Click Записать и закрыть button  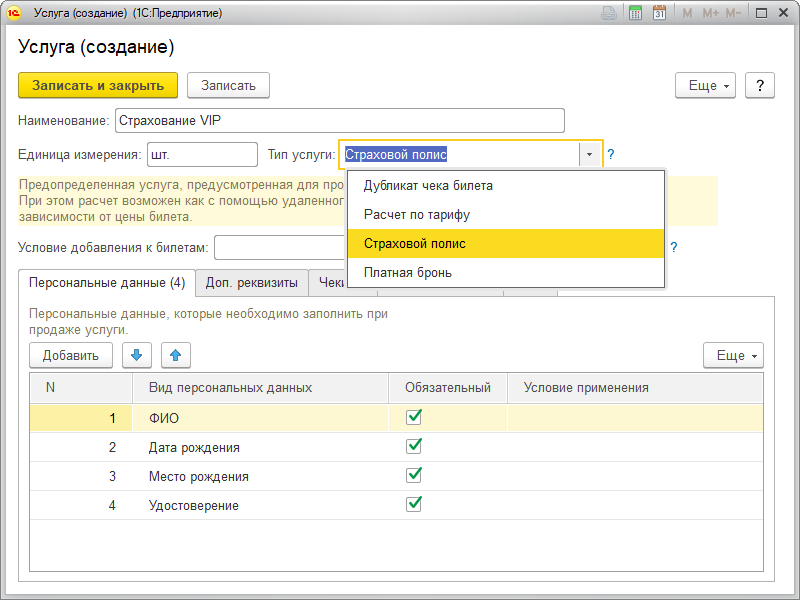click(98, 86)
